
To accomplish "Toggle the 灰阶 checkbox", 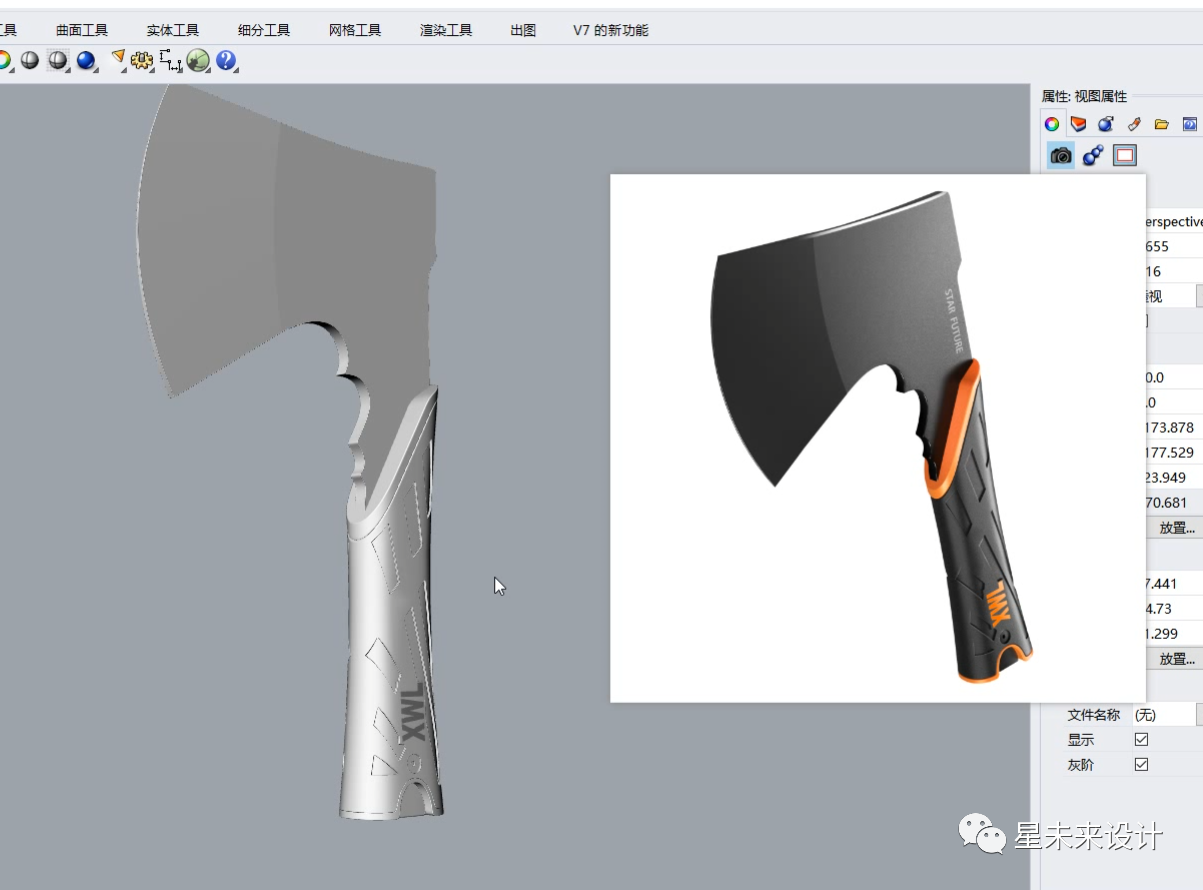I will pyautogui.click(x=1141, y=765).
